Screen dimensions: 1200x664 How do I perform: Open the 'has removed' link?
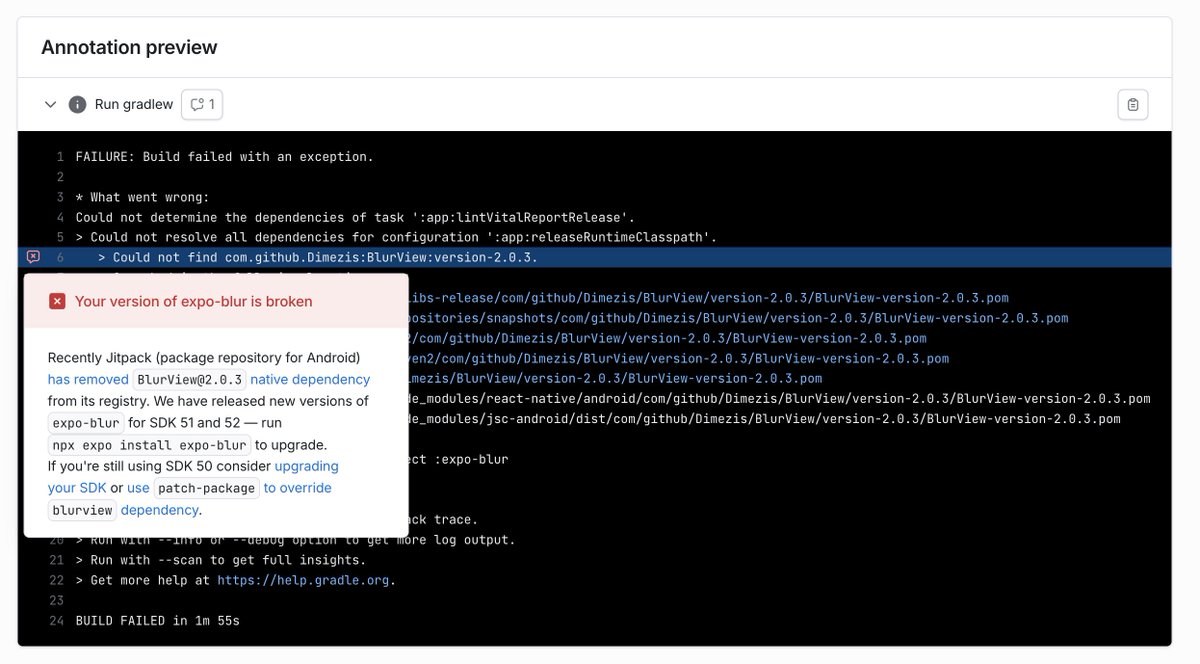(x=87, y=379)
